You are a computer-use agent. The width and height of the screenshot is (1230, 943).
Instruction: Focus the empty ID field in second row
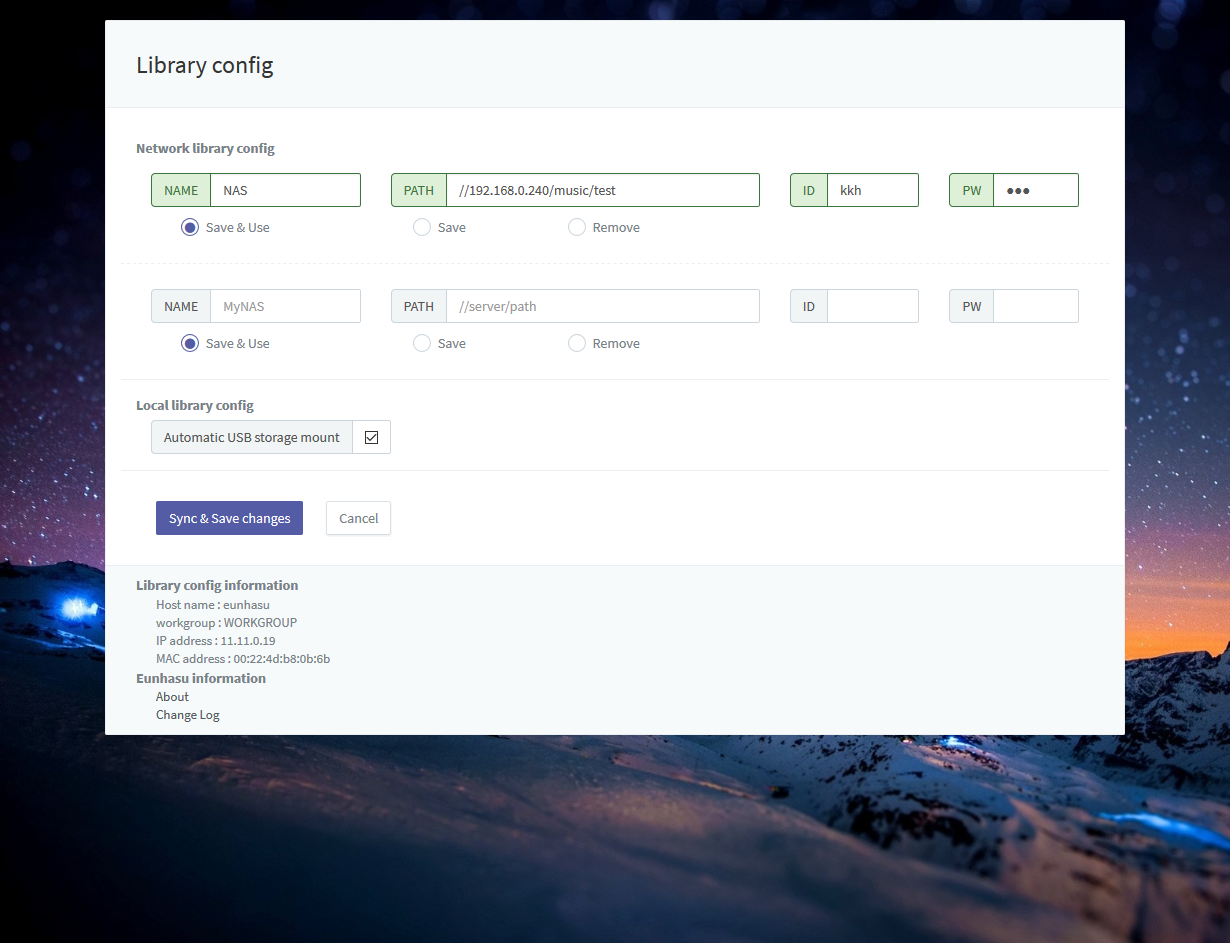[x=872, y=306]
